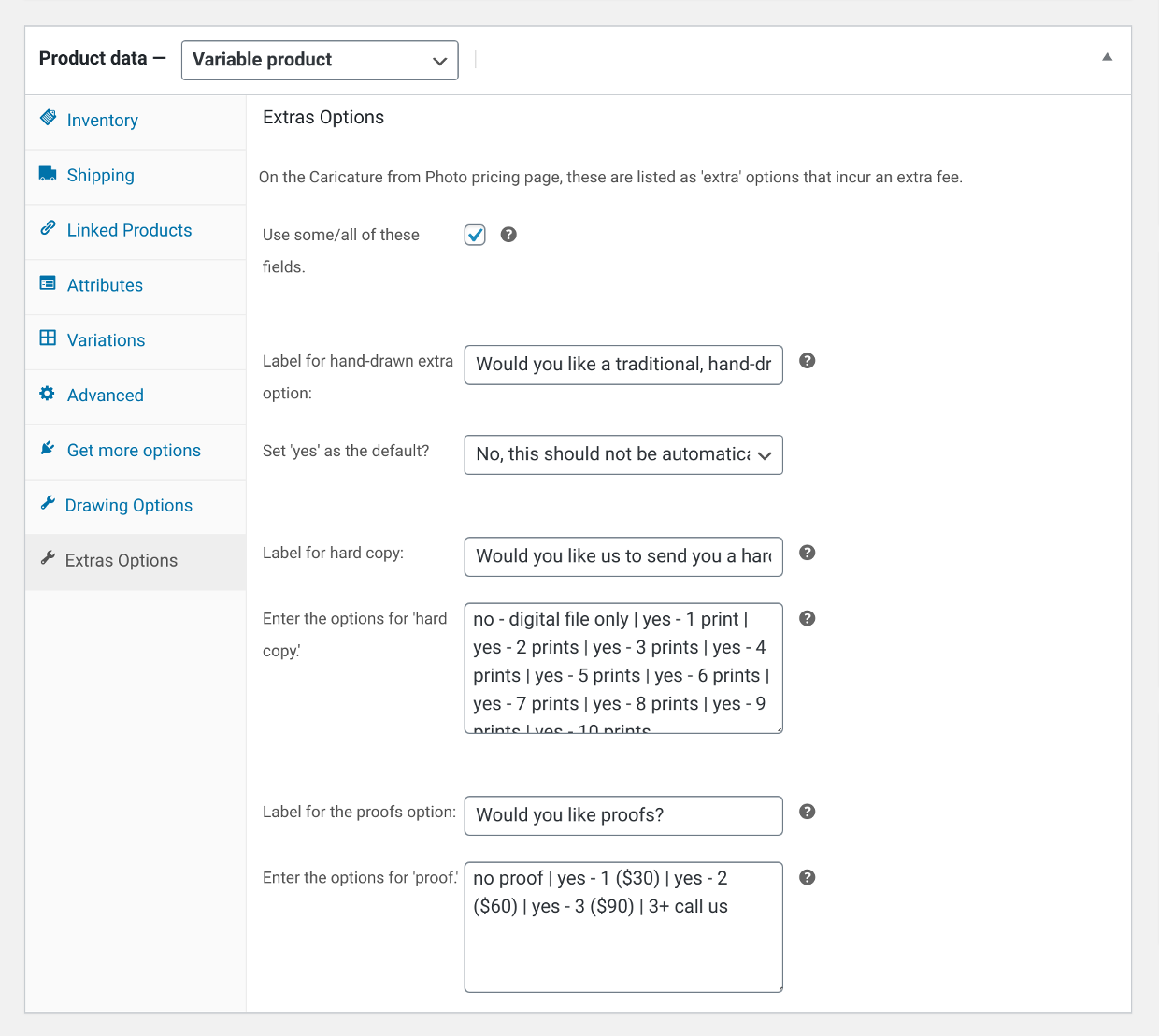Image resolution: width=1159 pixels, height=1036 pixels.
Task: Open the Advanced tab
Action: [136, 397]
